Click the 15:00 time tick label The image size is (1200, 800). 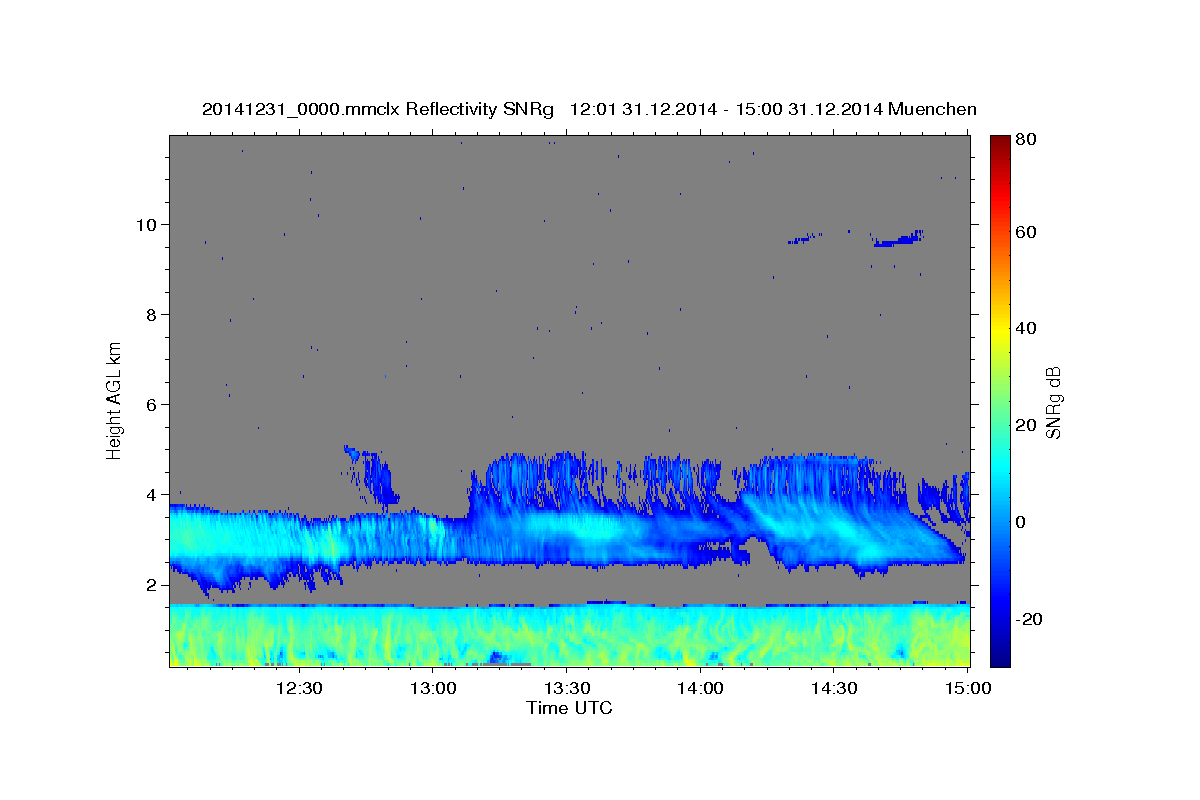[968, 689]
